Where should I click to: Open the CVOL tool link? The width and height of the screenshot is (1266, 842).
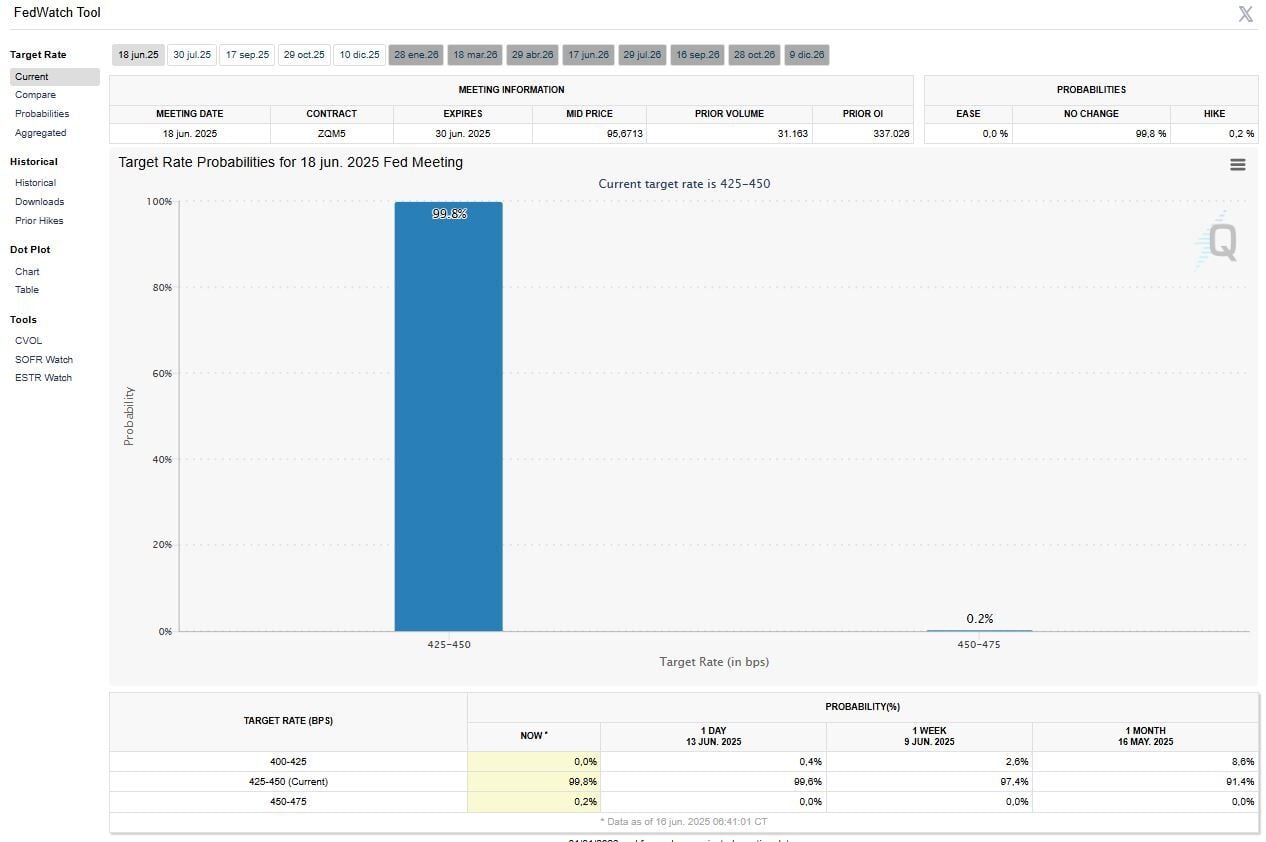pyautogui.click(x=28, y=341)
